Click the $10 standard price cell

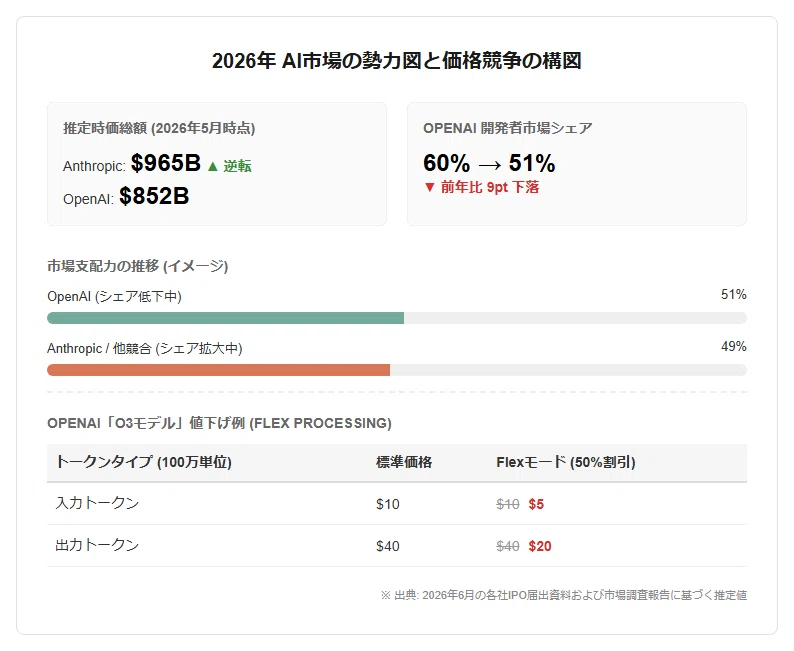388,504
